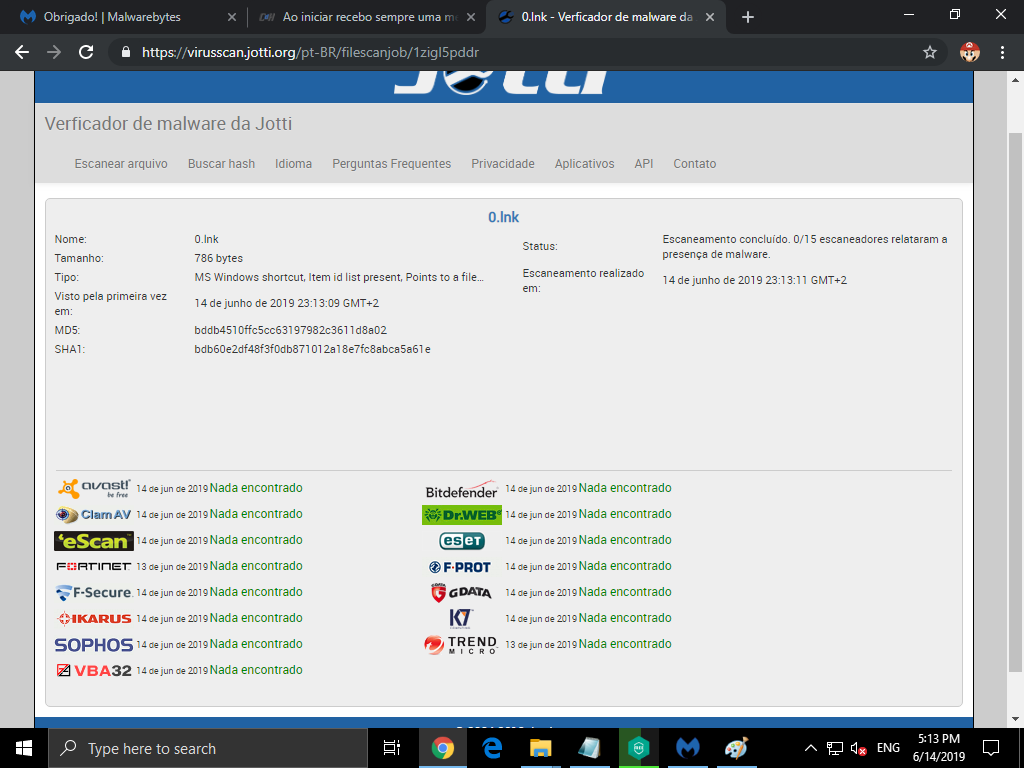Viewport: 1024px width, 768px height.
Task: Click the Sophos scanner logo
Action: point(94,645)
